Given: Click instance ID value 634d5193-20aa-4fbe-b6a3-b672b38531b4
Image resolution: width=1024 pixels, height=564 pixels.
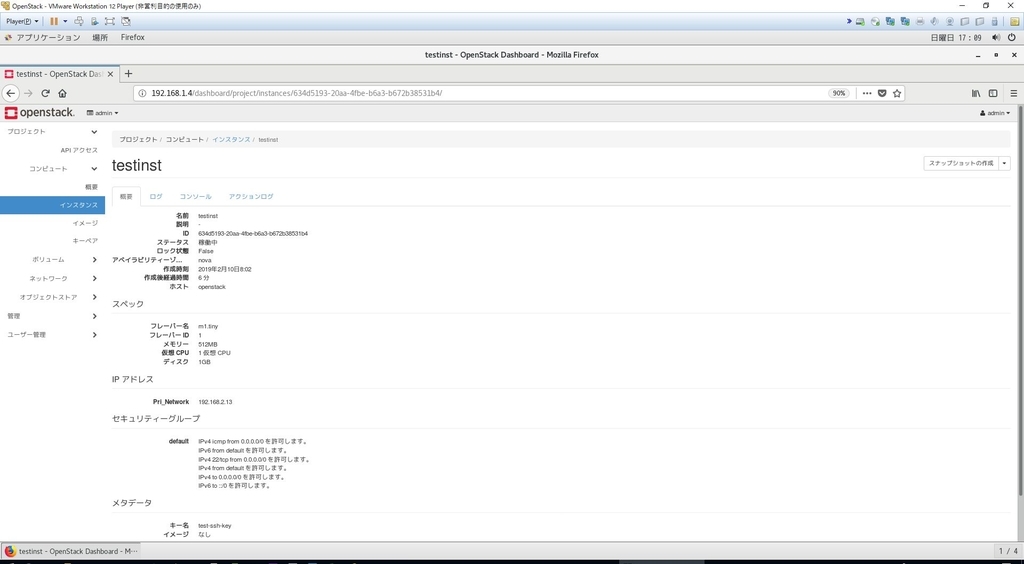Looking at the screenshot, I should (x=253, y=234).
